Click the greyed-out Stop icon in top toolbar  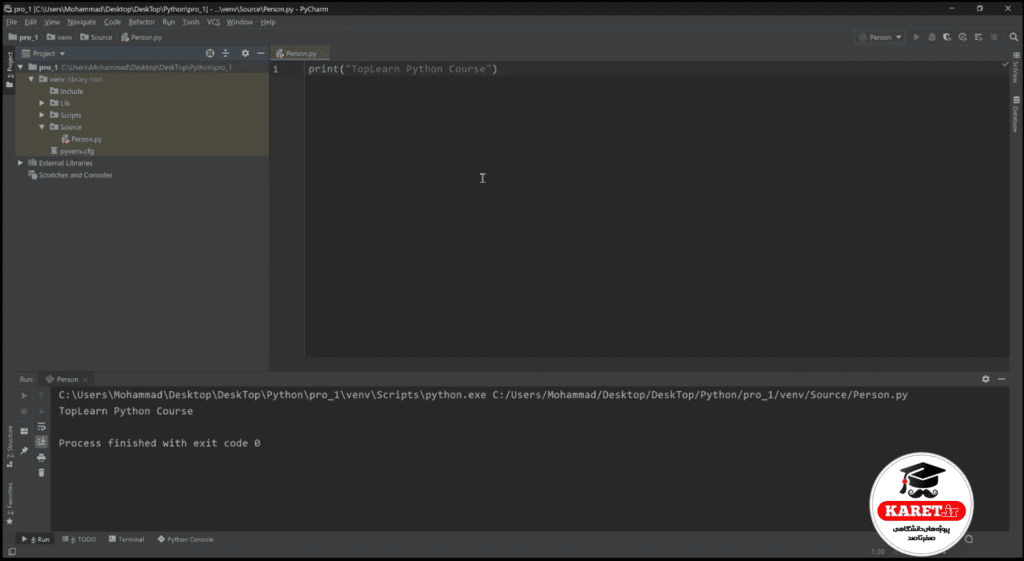[x=994, y=37]
